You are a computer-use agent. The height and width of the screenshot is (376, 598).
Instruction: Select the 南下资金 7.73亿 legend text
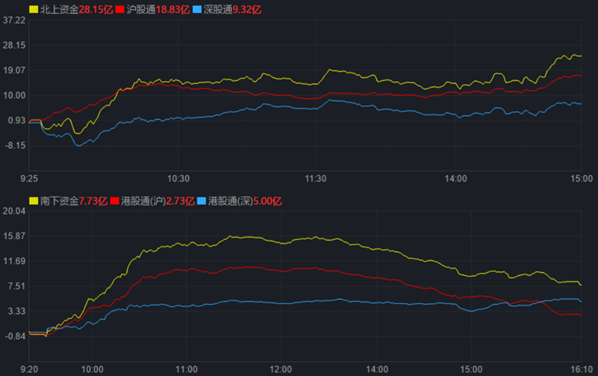(74, 201)
